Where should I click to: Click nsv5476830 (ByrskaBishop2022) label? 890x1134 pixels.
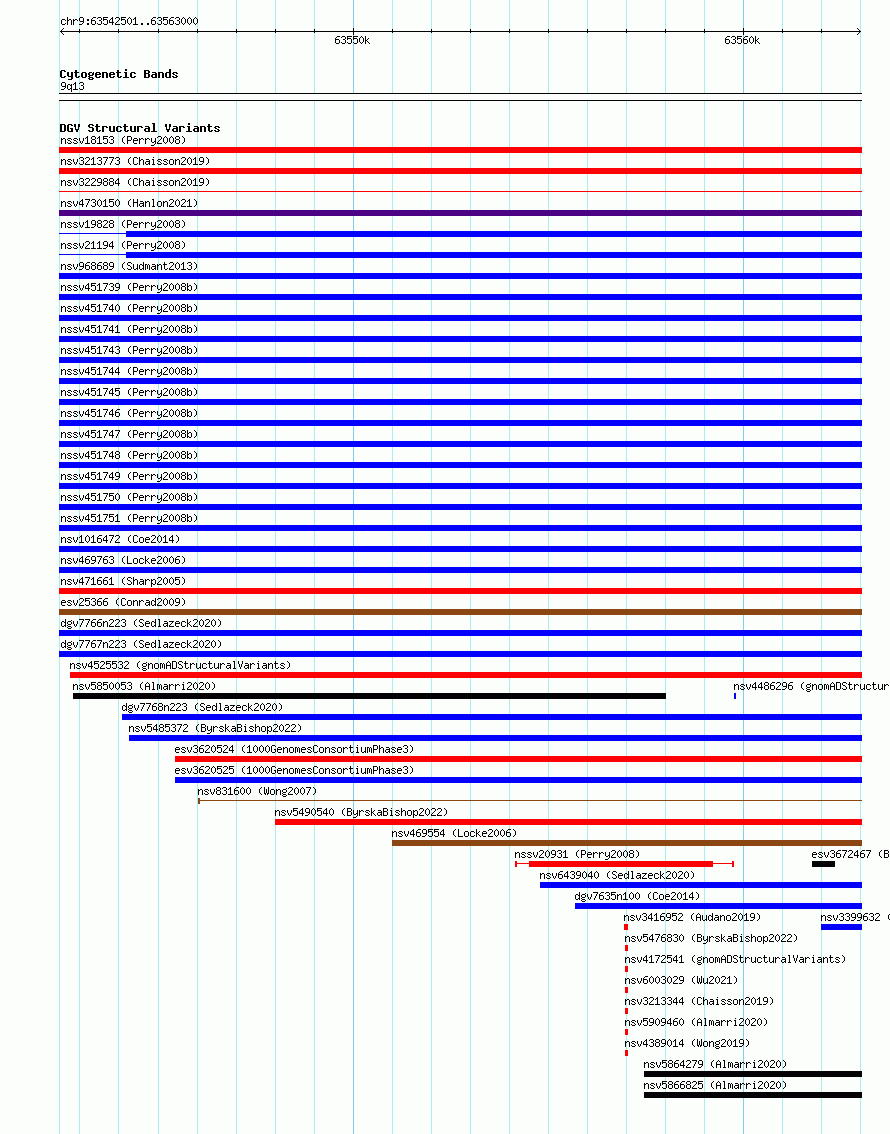pos(711,937)
